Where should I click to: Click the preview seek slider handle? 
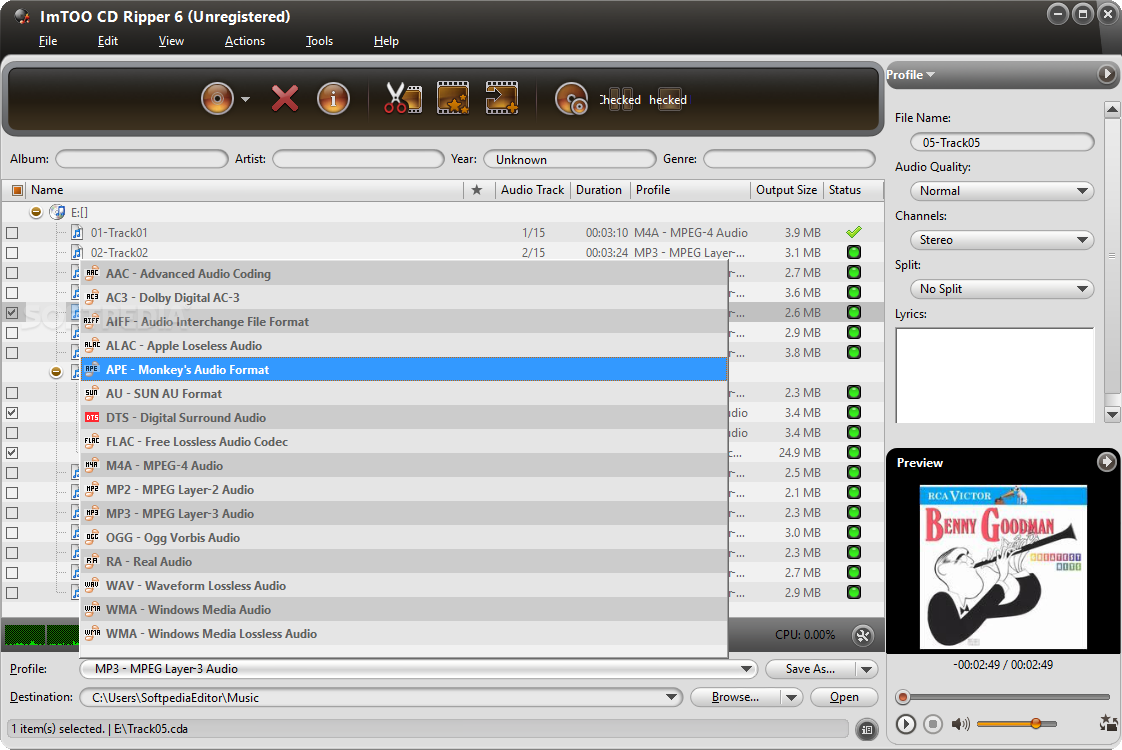coord(903,696)
